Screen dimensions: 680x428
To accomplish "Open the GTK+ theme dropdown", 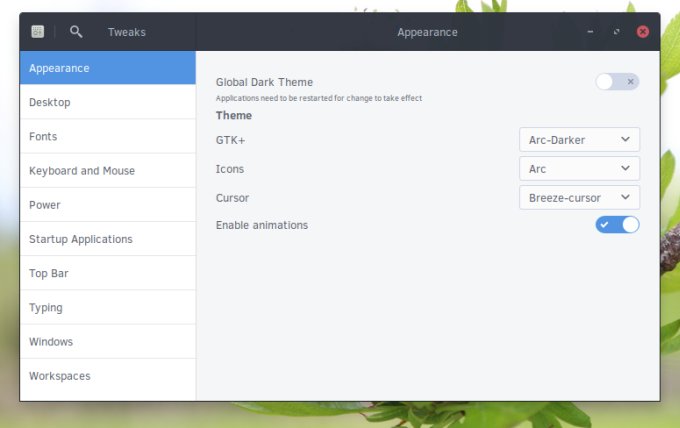I will click(579, 140).
